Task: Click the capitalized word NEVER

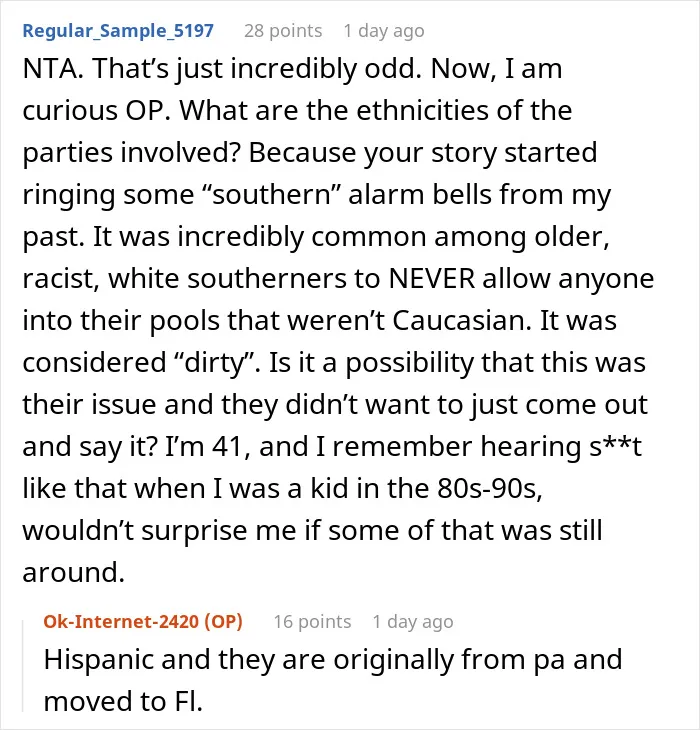Action: pyautogui.click(x=431, y=278)
